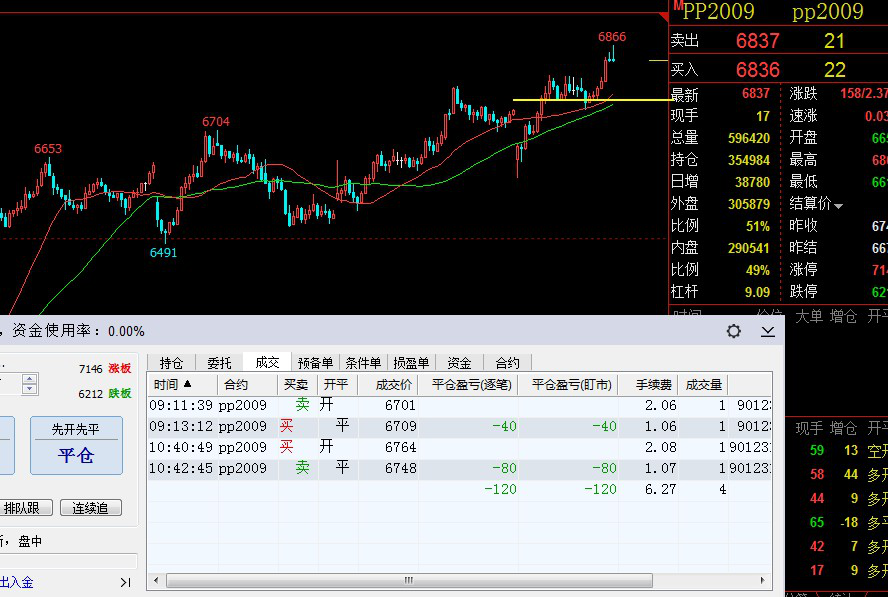Open the 出入金 link
The width and height of the screenshot is (888, 597).
click(16, 582)
